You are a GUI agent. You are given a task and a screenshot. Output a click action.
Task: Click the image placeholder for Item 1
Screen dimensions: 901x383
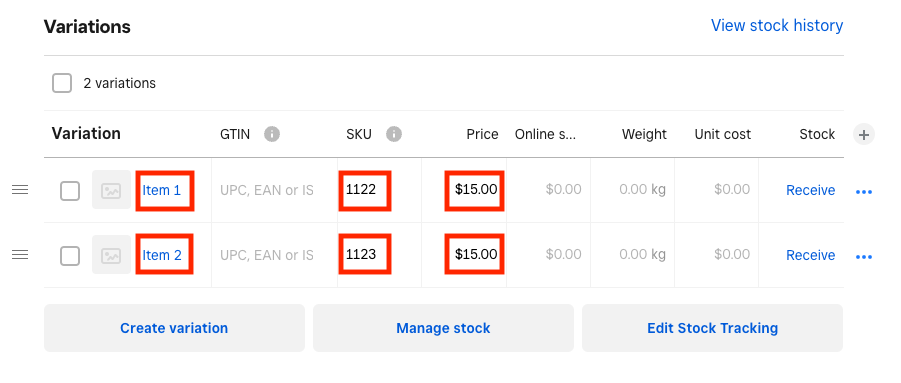[111, 190]
